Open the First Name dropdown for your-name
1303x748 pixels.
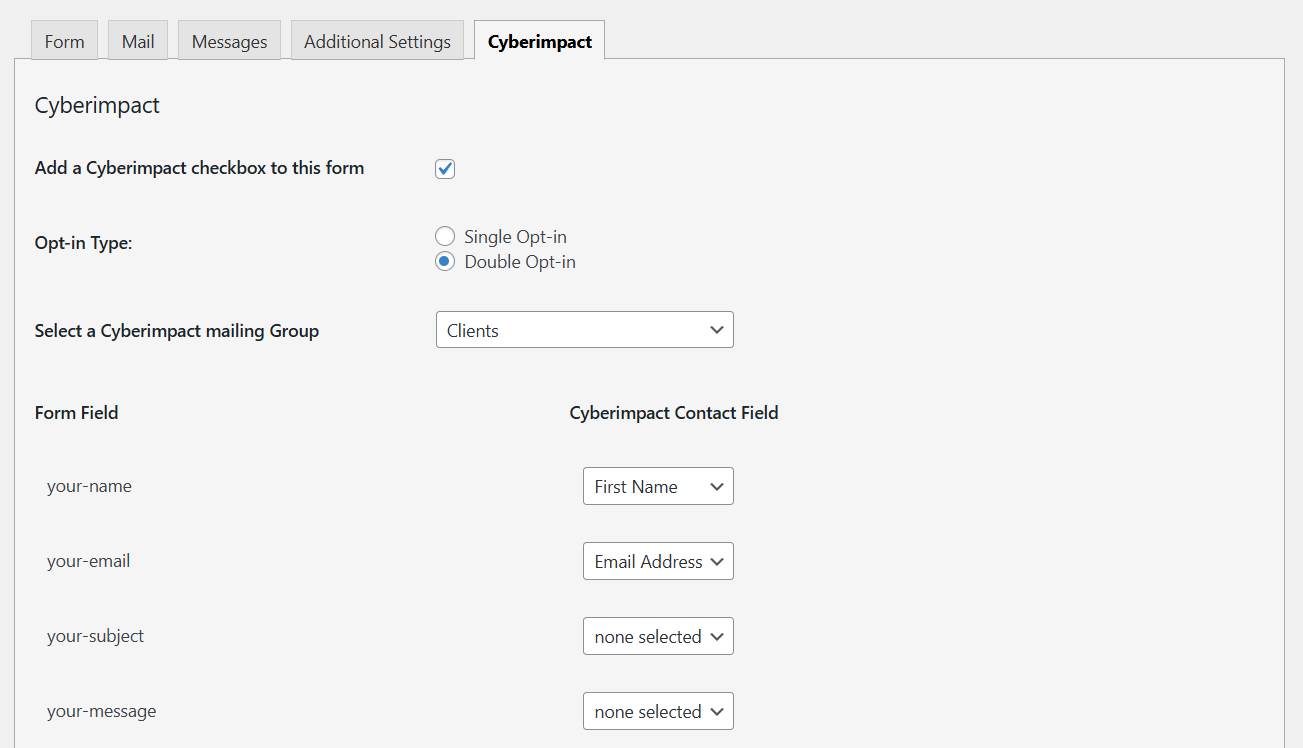(658, 486)
